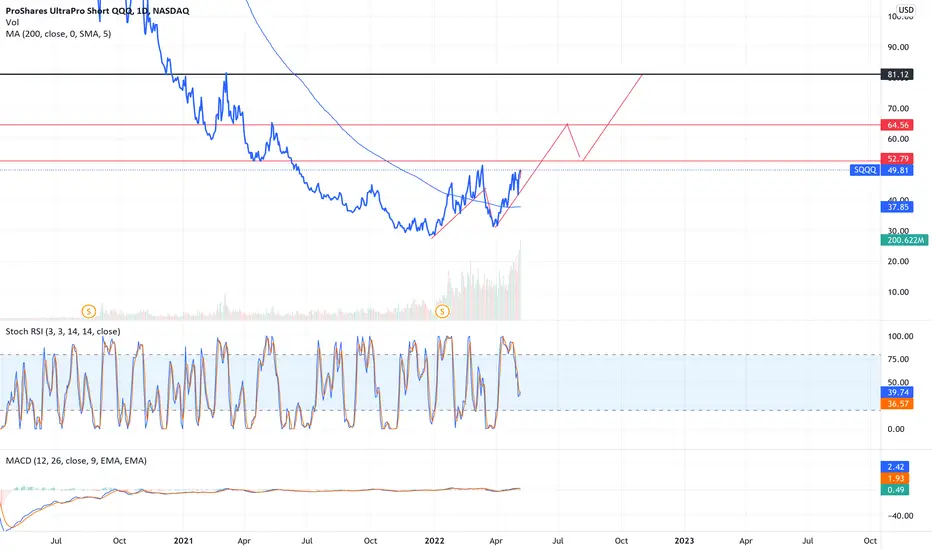This screenshot has width=932, height=550.
Task: Click the 200.622M volume label
Action: pyautogui.click(x=904, y=240)
